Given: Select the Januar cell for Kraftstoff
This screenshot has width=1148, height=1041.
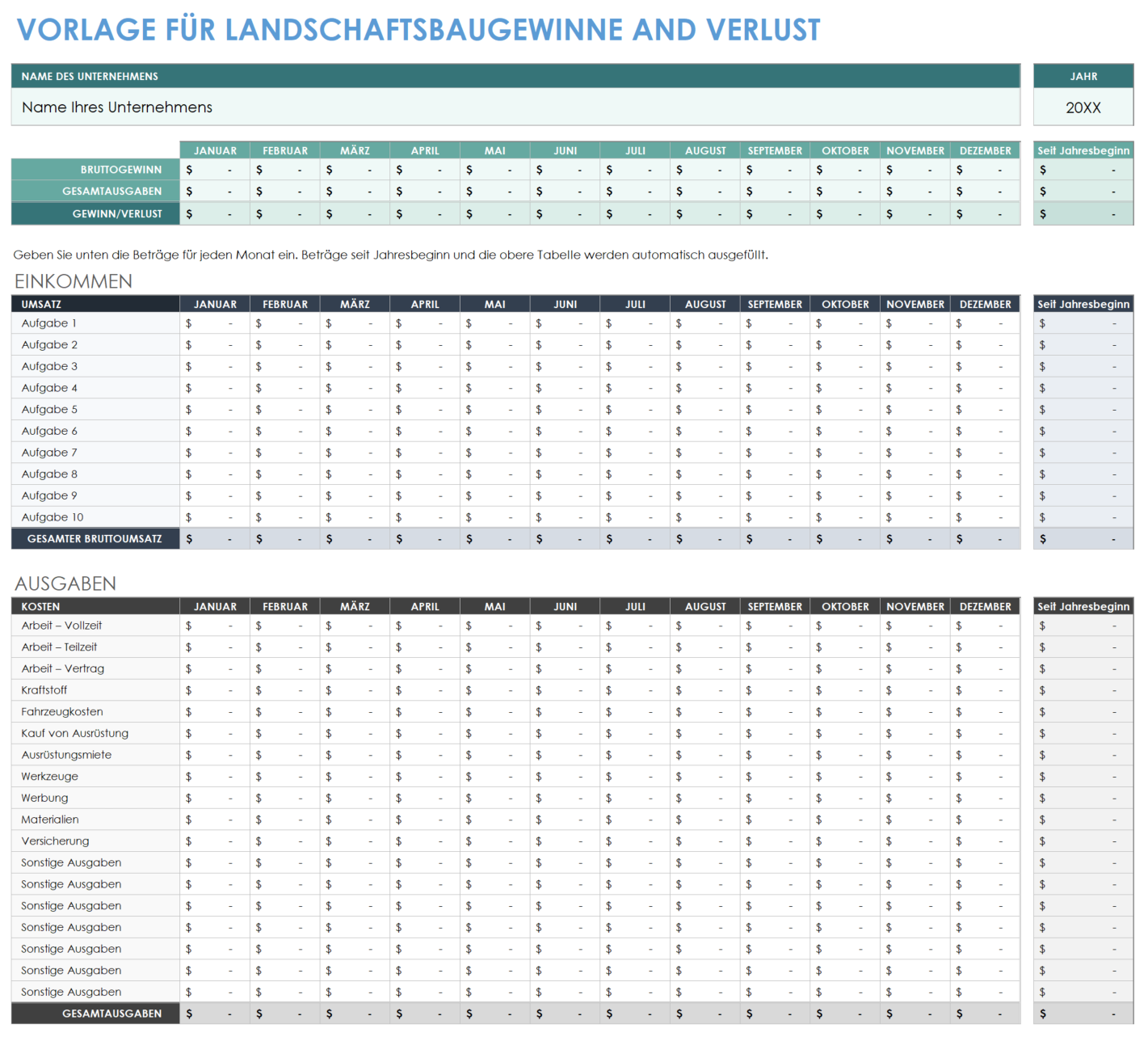Looking at the screenshot, I should click(x=215, y=690).
